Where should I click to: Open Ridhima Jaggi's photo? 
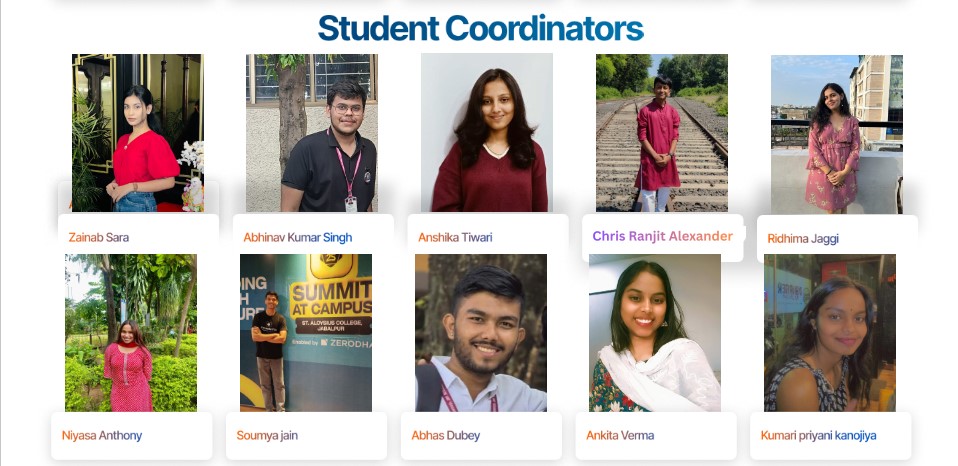(837, 133)
